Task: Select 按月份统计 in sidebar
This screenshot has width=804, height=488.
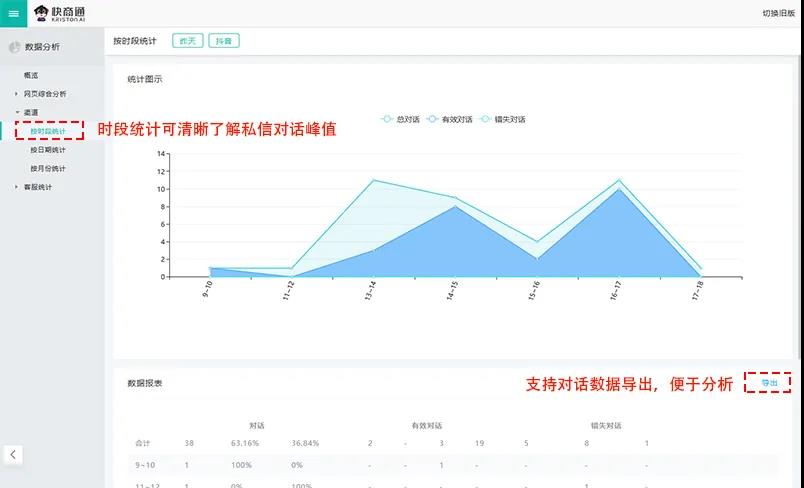Action: tap(47, 169)
